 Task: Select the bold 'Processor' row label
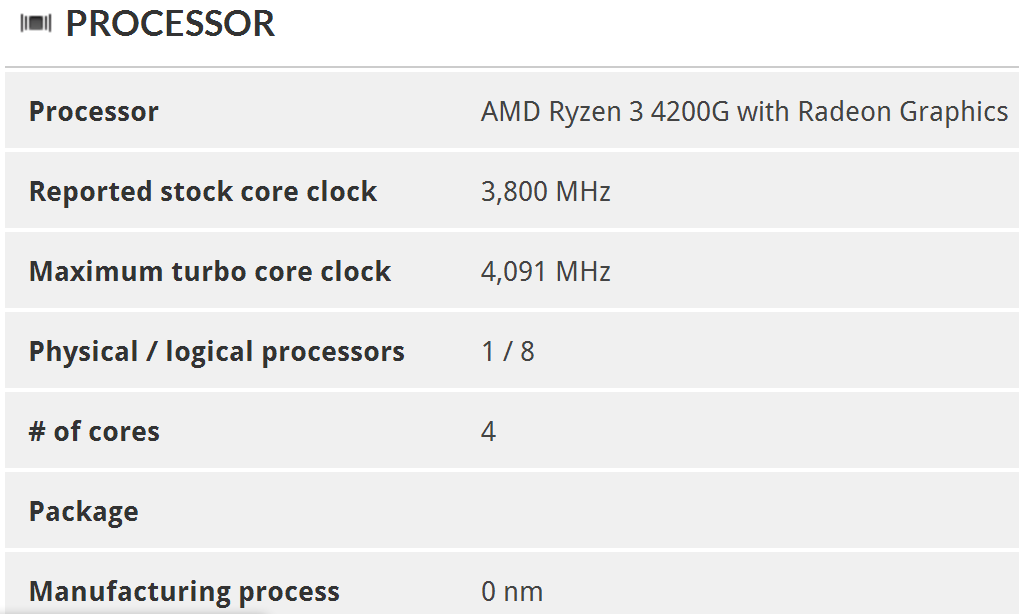click(x=93, y=111)
